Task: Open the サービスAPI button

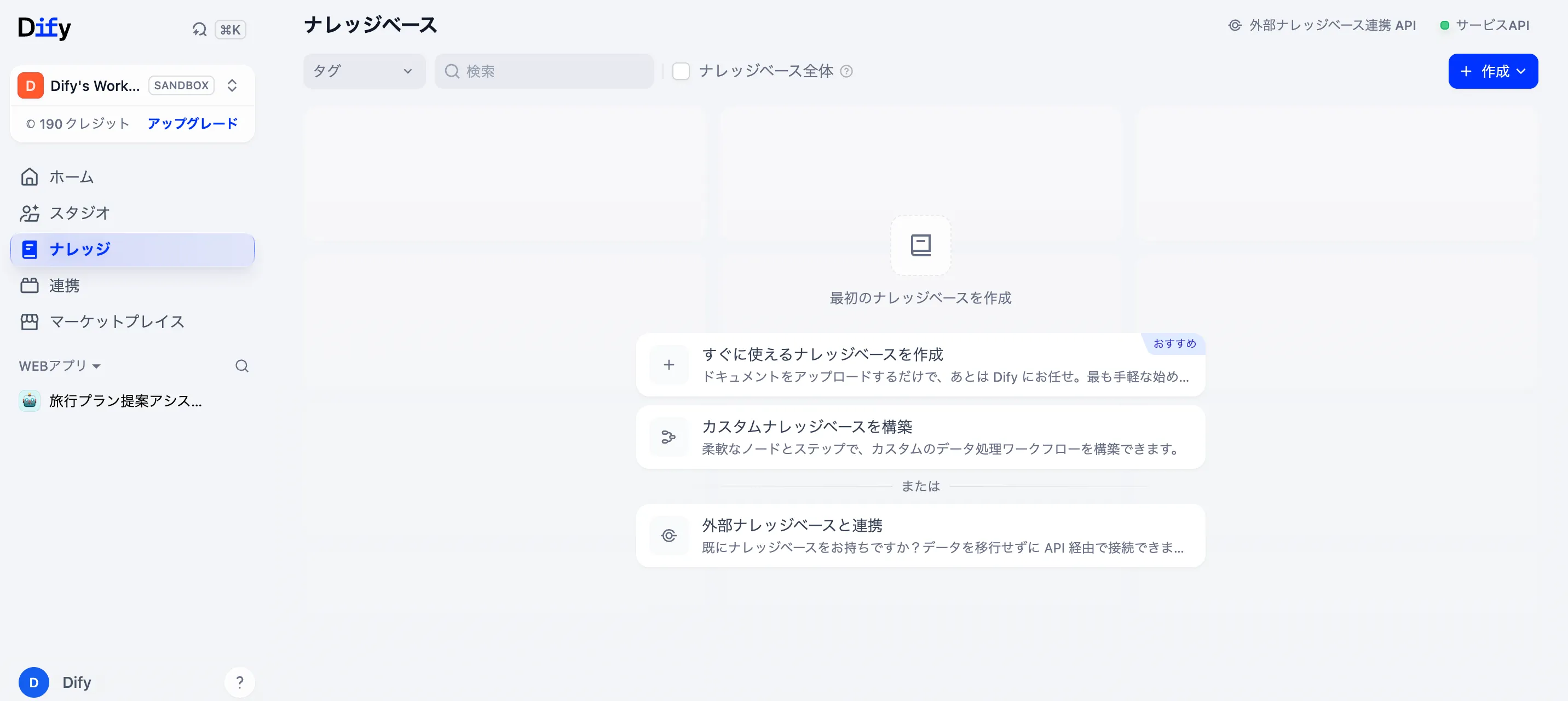Action: pyautogui.click(x=1485, y=26)
